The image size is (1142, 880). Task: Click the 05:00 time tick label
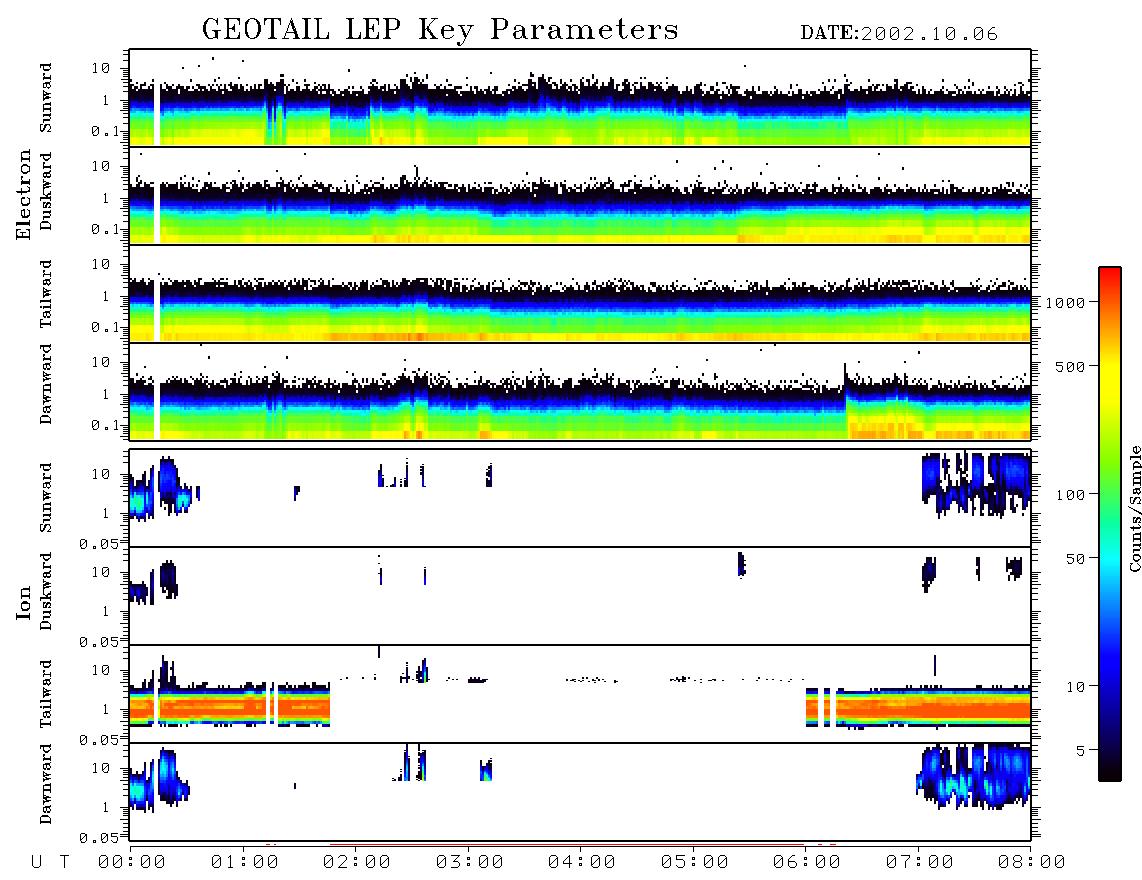695,863
